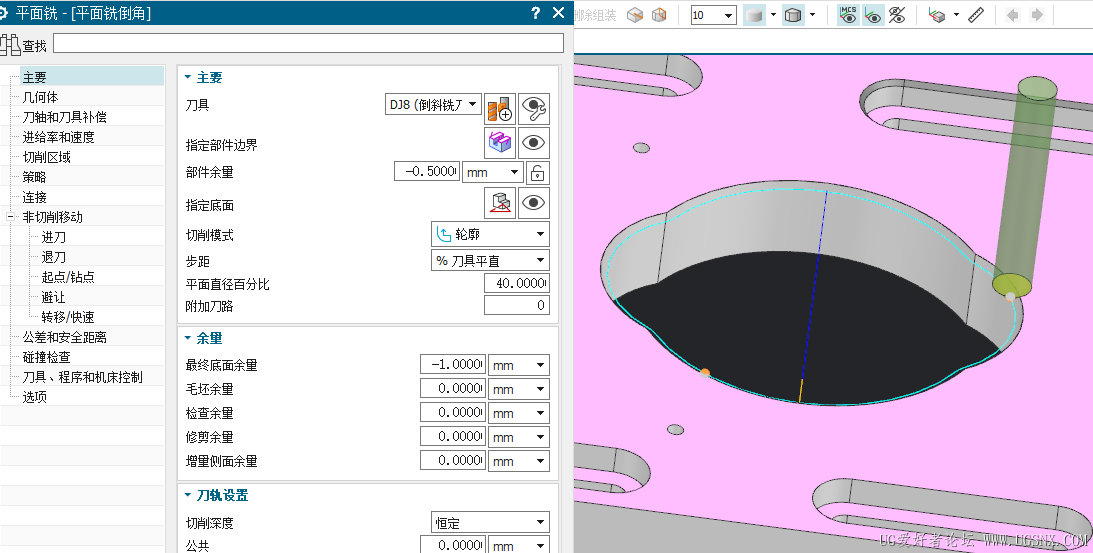Image resolution: width=1093 pixels, height=553 pixels.
Task: Click the help question mark icon
Action: [535, 13]
